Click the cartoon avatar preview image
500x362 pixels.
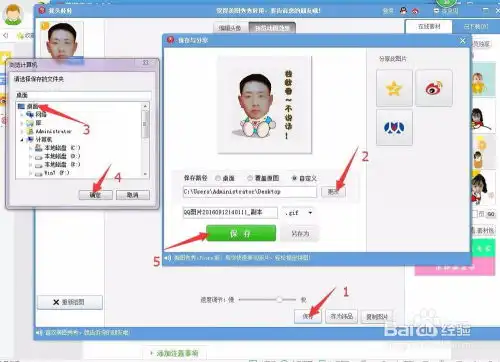(265, 105)
